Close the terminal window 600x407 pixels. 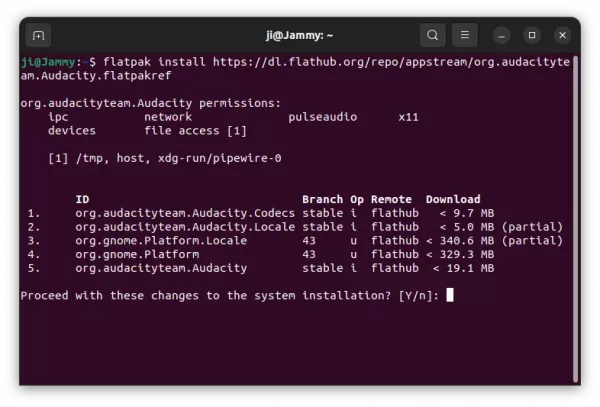[562, 36]
